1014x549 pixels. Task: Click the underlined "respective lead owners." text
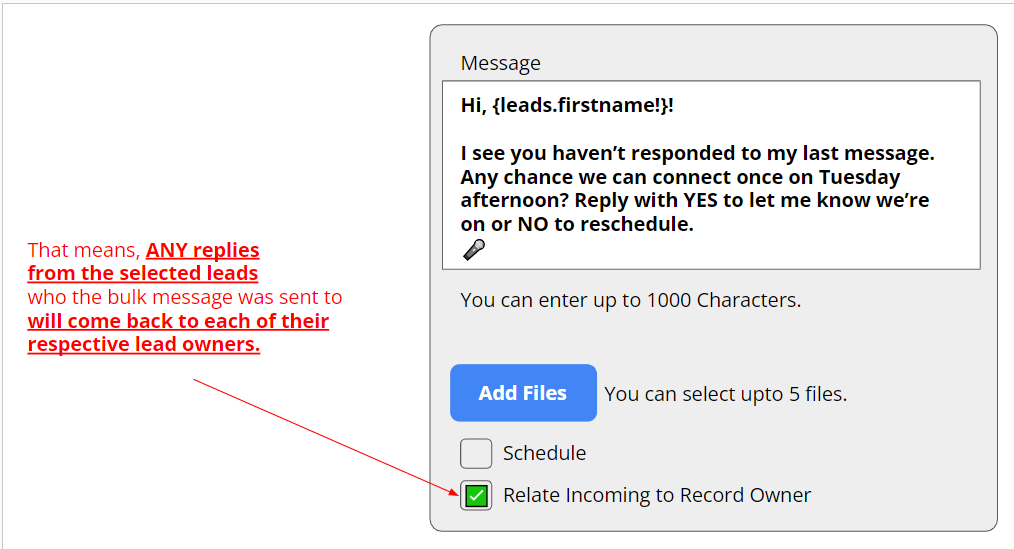tap(144, 345)
